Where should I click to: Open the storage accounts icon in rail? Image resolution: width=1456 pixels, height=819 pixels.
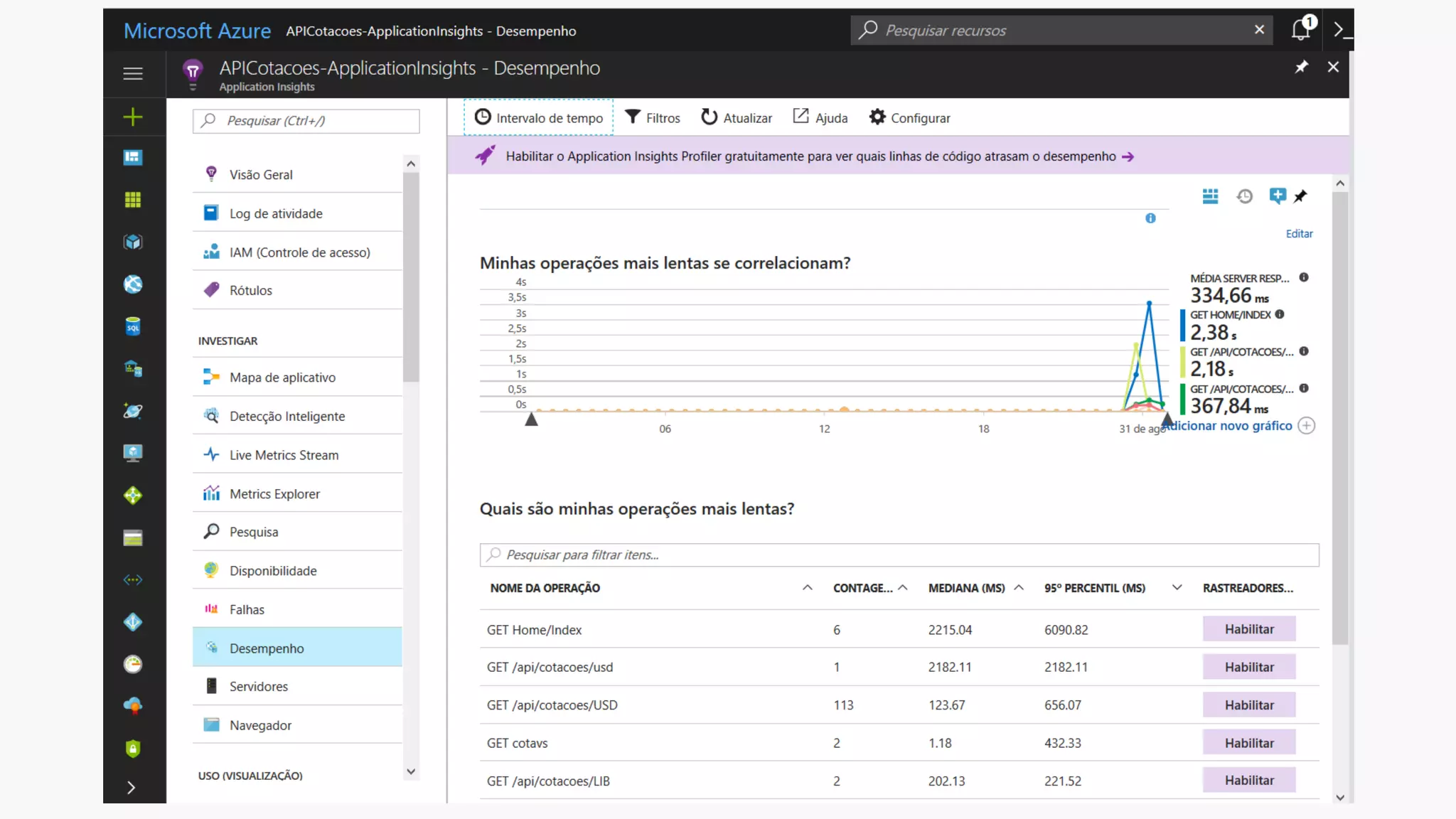(133, 537)
